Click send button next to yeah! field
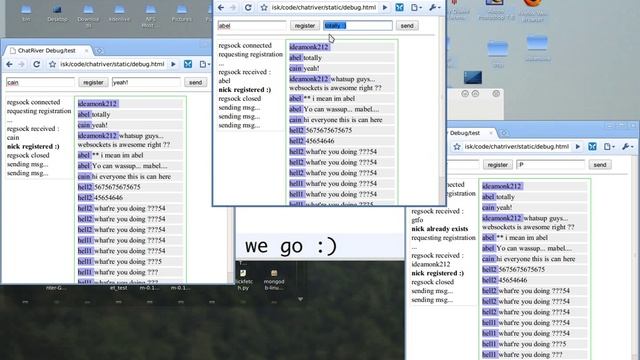This screenshot has width=640, height=360. tap(196, 82)
